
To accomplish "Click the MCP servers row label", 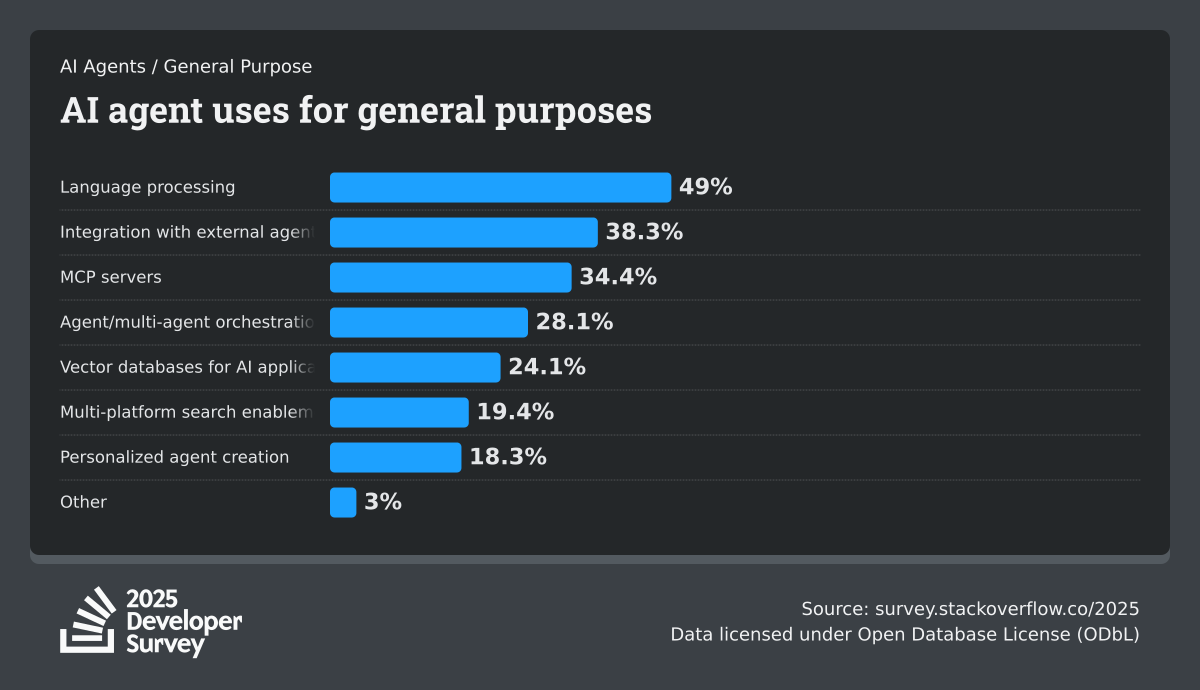I will tap(111, 277).
